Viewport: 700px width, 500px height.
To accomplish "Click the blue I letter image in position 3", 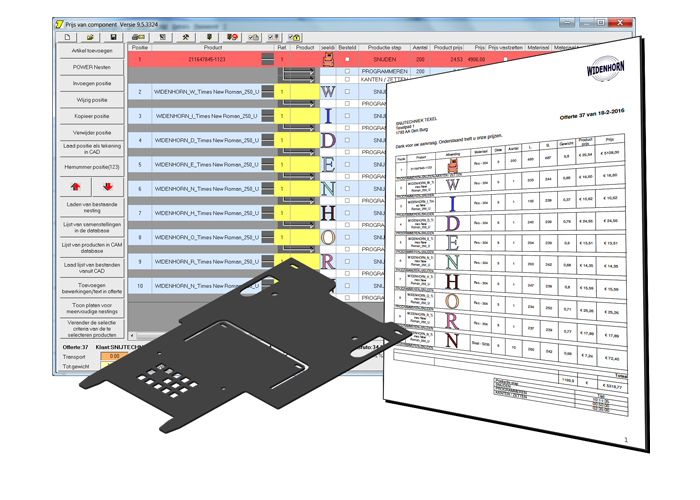I will (328, 116).
